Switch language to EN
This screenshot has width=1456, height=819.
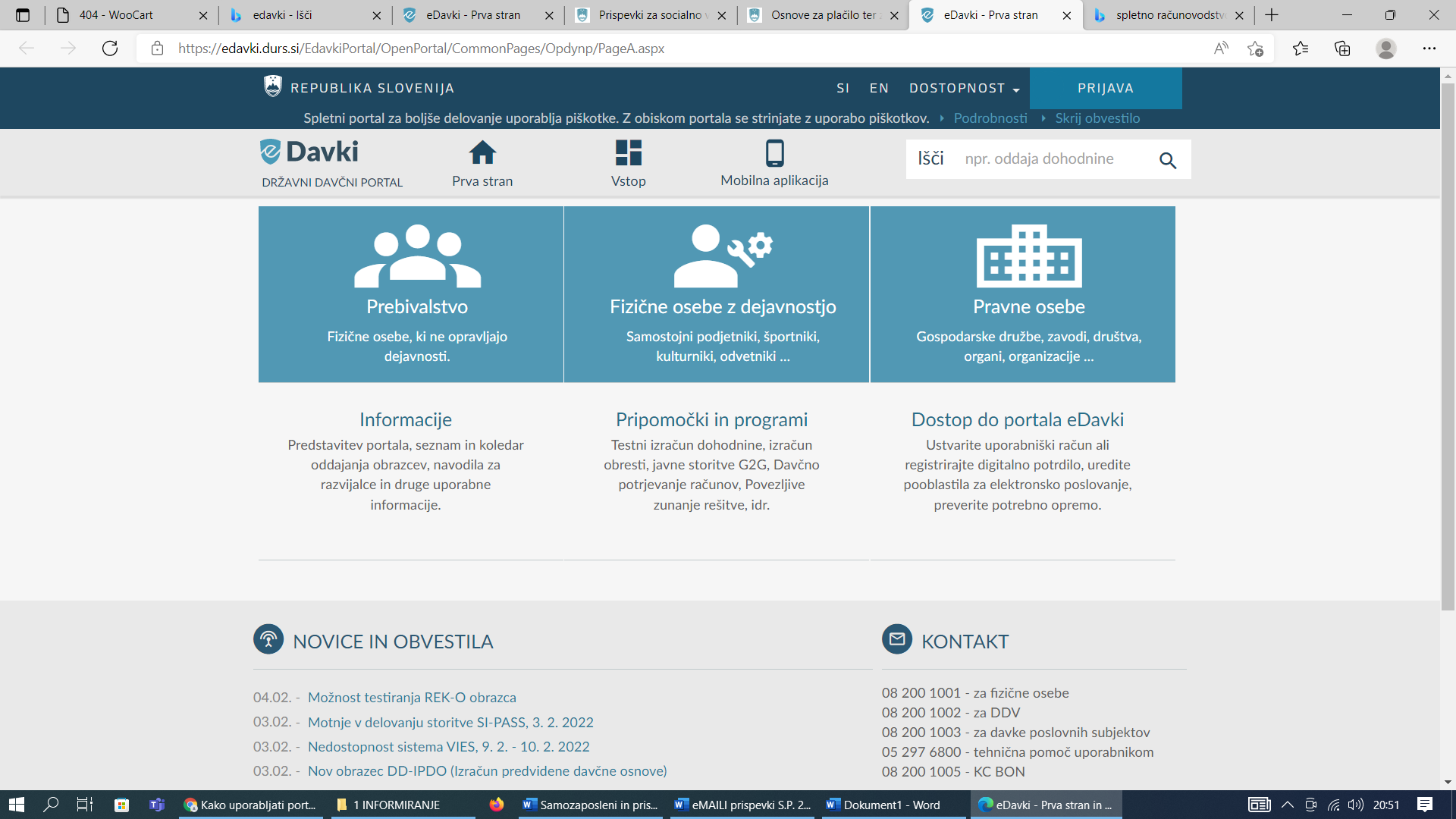pyautogui.click(x=879, y=88)
